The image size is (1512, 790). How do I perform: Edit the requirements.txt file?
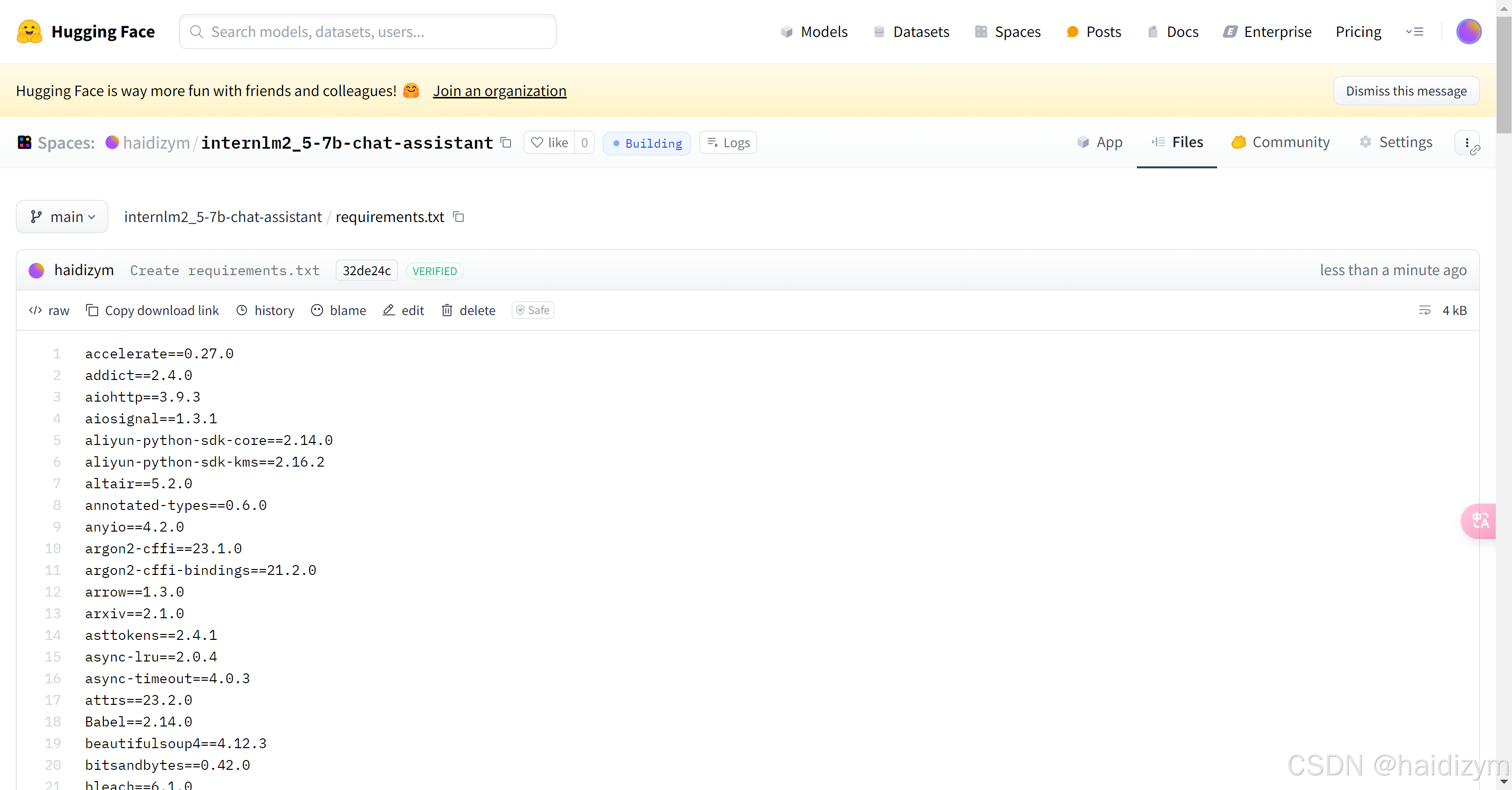403,311
